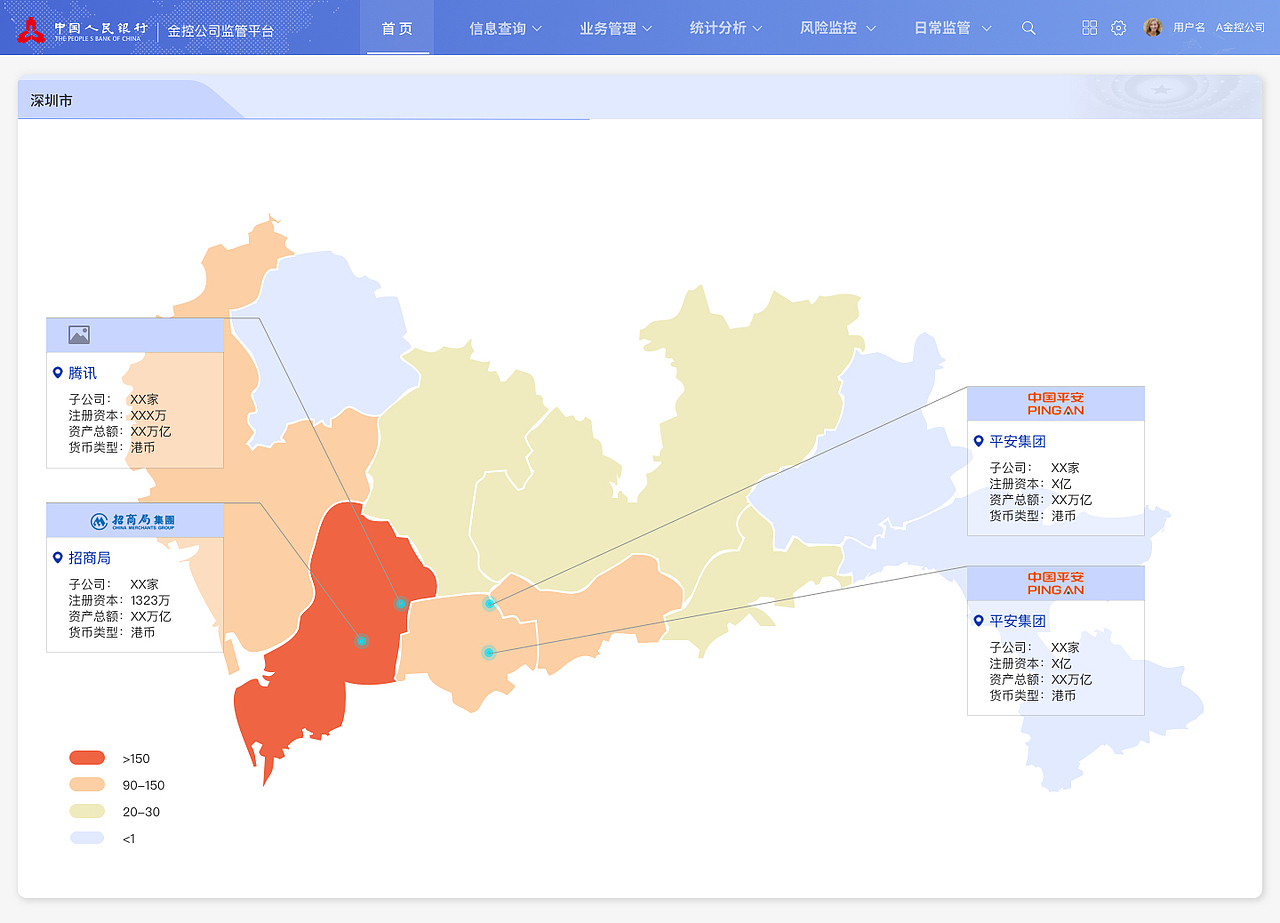Select the map marker linked to upper 平安集团 card

click(x=489, y=604)
